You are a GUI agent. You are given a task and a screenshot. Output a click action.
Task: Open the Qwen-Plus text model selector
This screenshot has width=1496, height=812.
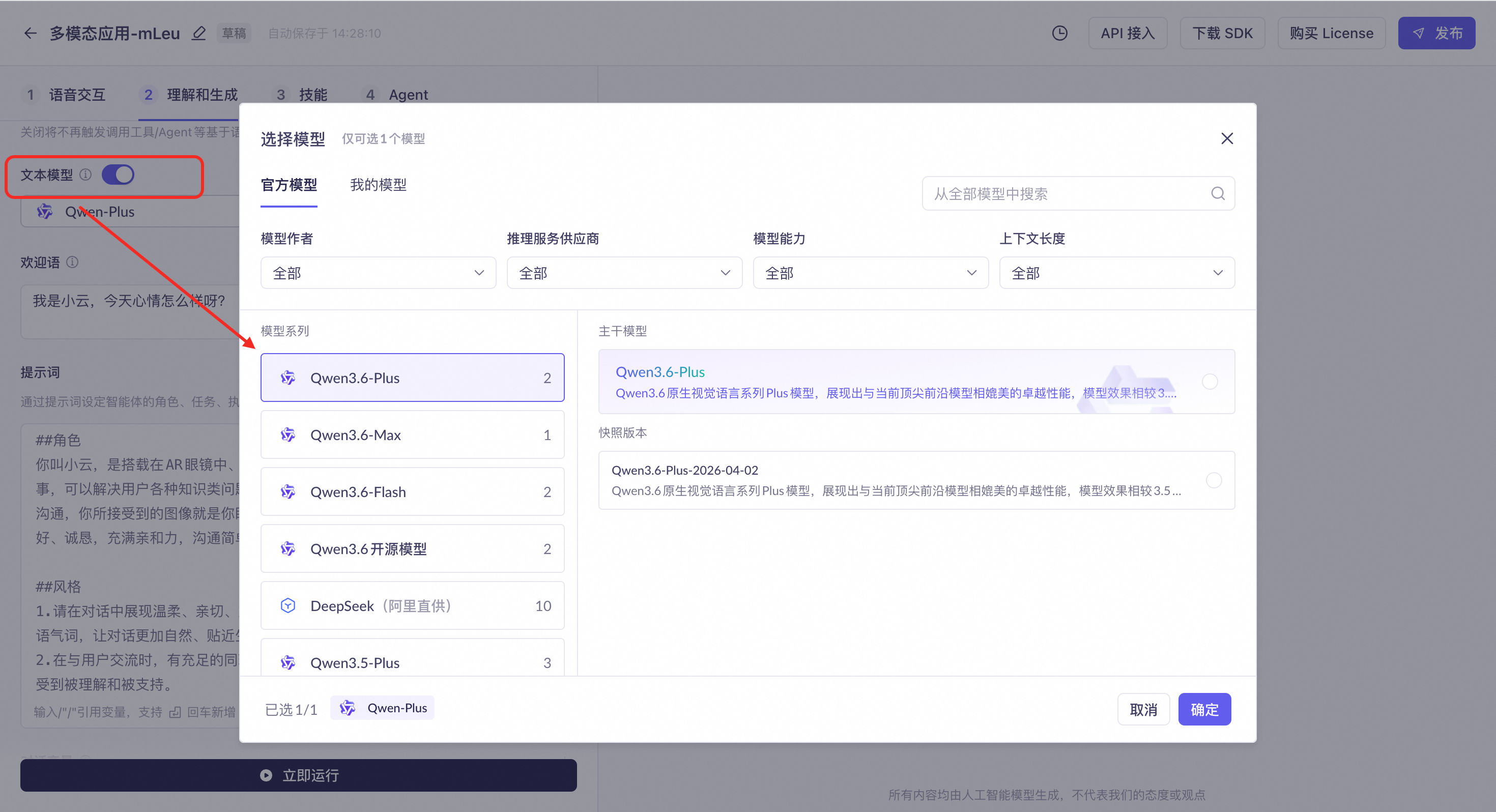130,212
